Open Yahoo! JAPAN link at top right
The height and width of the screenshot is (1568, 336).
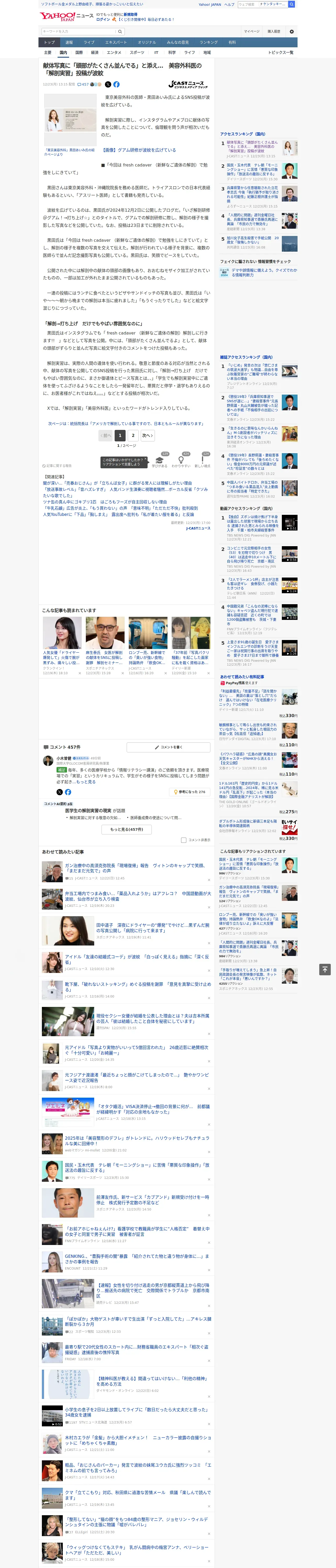[210, 4]
